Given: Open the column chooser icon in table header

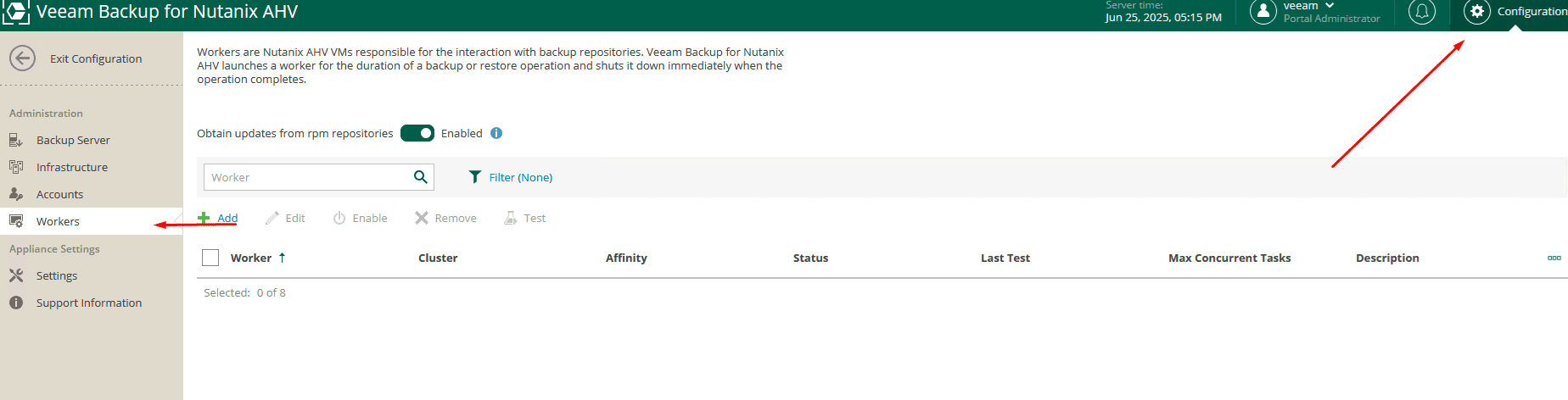Looking at the screenshot, I should (x=1554, y=258).
